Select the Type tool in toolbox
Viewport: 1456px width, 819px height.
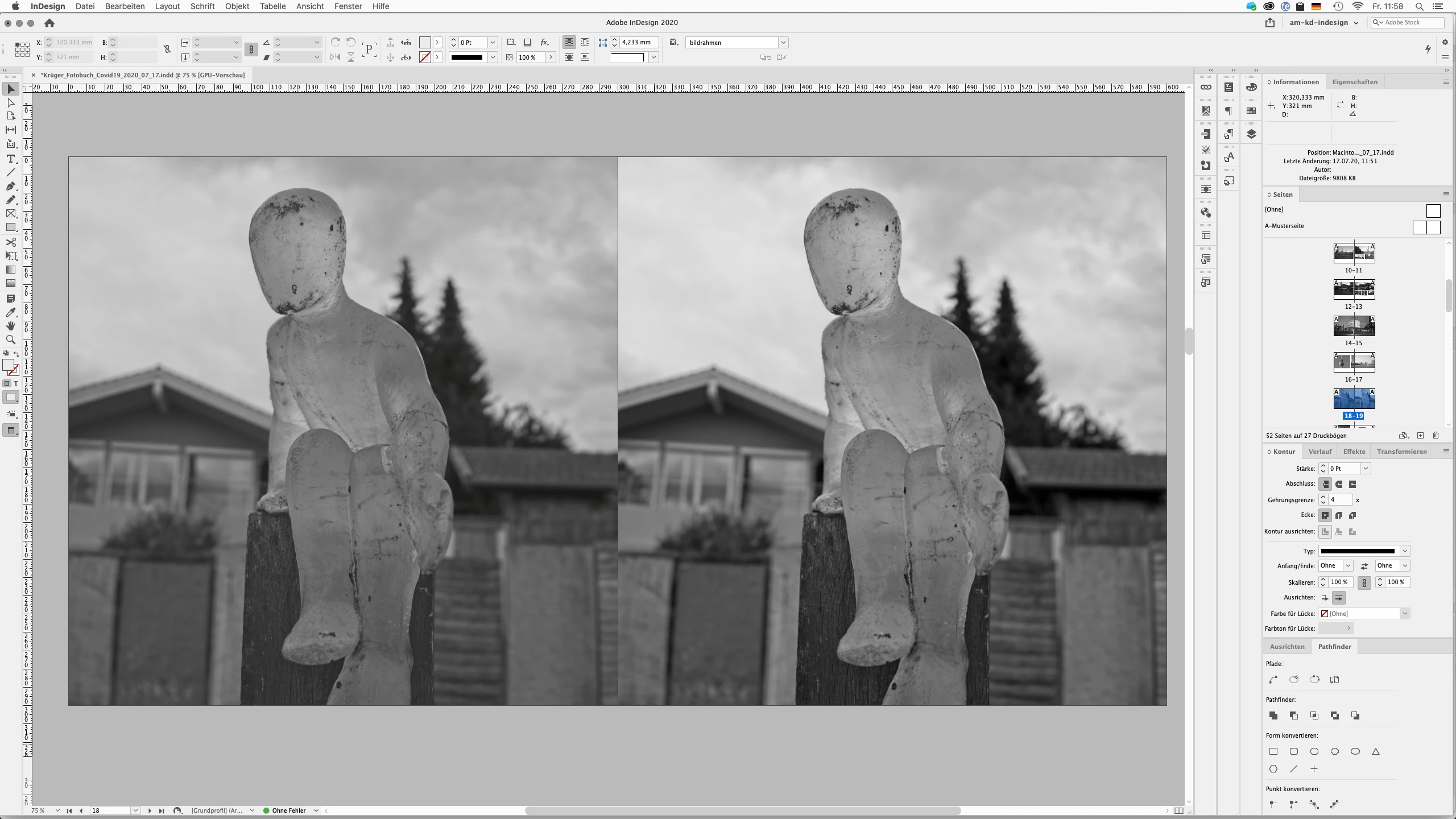tap(10, 159)
